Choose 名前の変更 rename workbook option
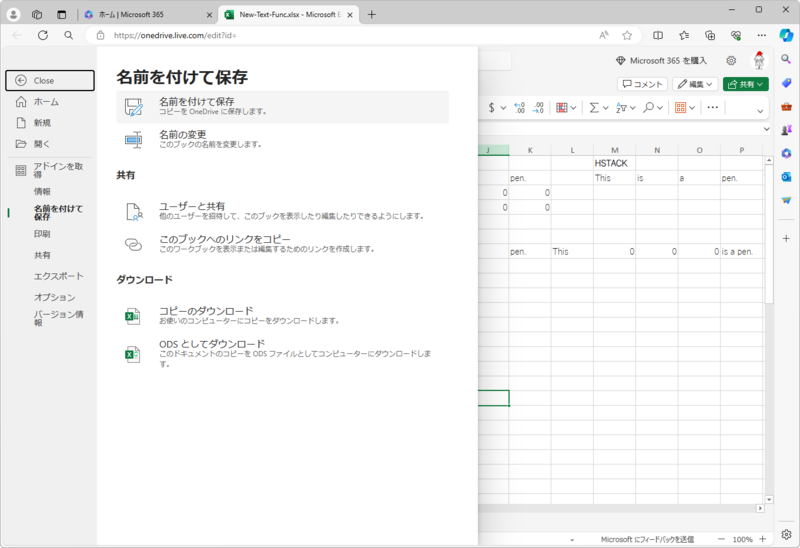800x548 pixels. [283, 139]
